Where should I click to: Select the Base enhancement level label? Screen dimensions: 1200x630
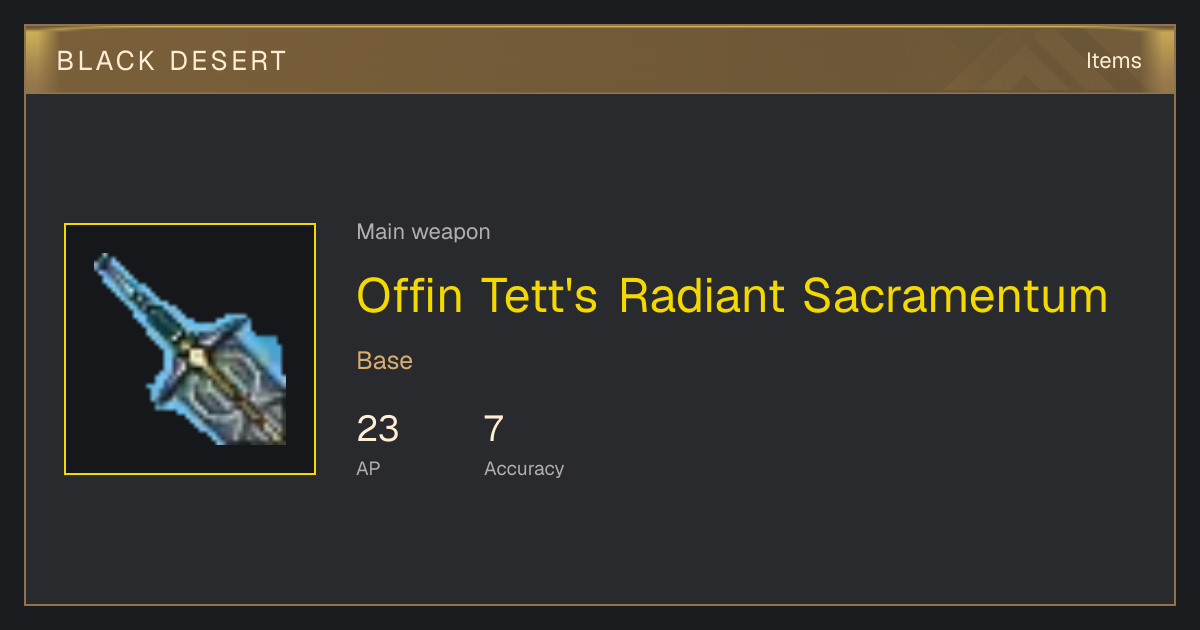[x=385, y=361]
